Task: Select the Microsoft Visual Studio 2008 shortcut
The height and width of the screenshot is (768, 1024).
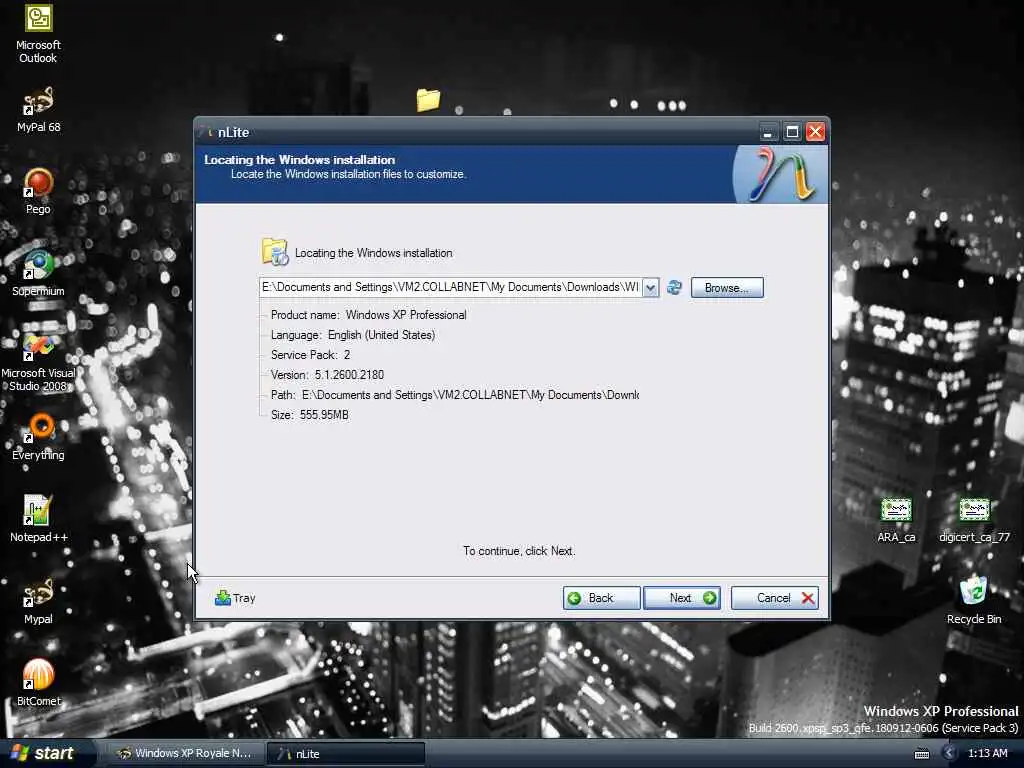Action: 38,362
